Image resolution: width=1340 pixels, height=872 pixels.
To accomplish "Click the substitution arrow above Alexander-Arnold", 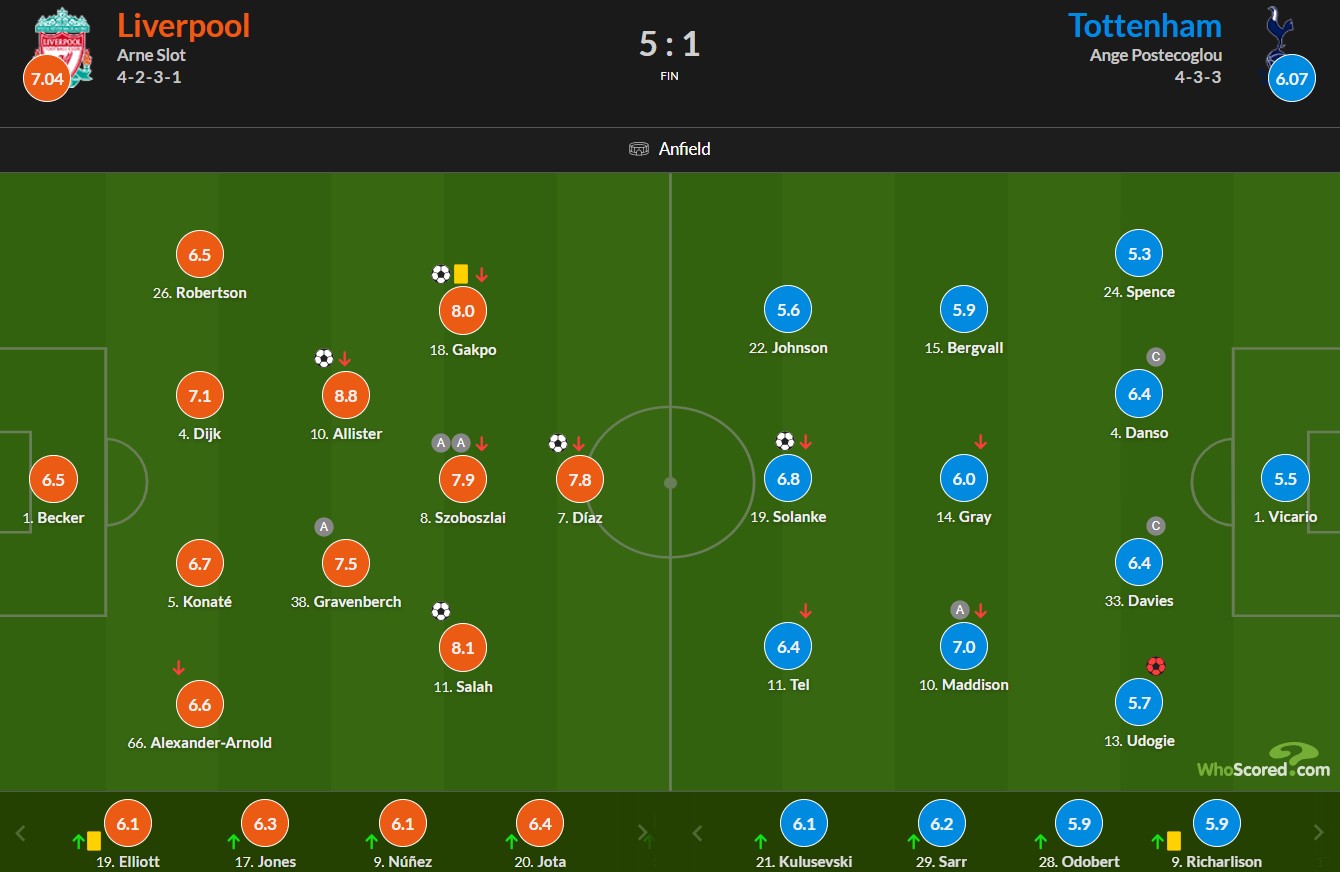I will pyautogui.click(x=179, y=668).
